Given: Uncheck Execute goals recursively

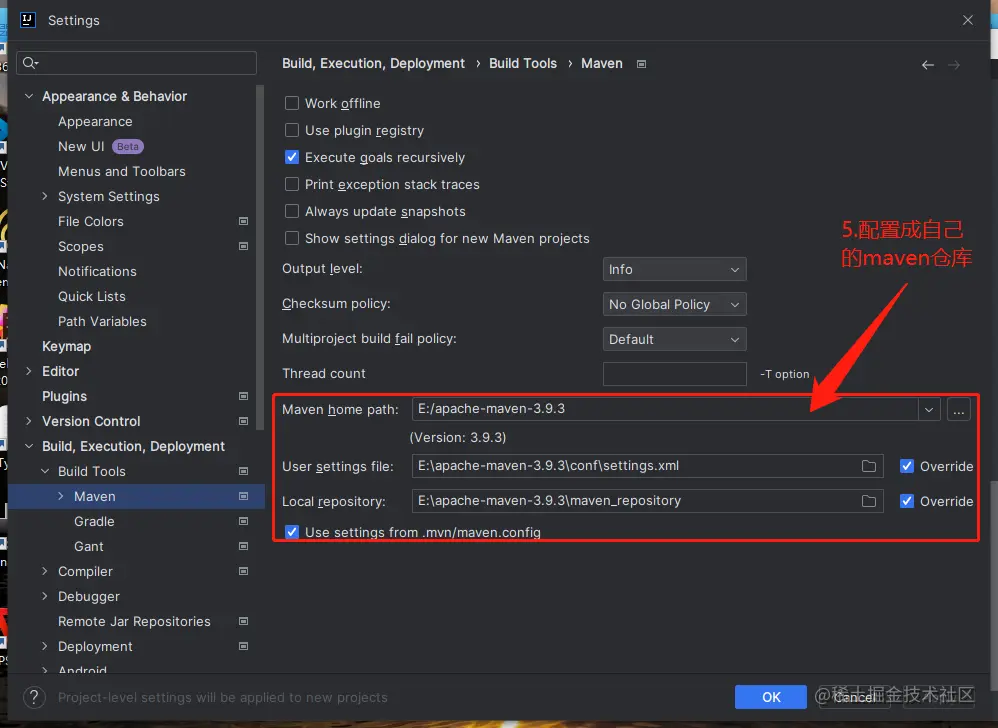Looking at the screenshot, I should [292, 157].
